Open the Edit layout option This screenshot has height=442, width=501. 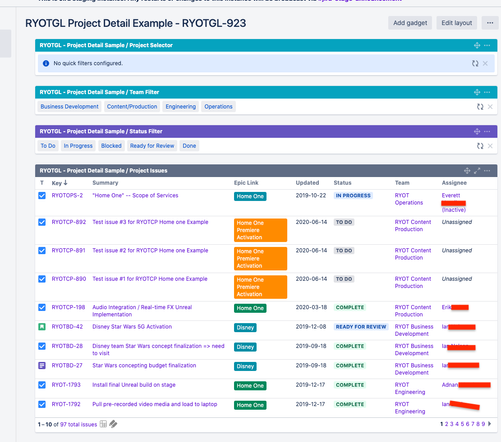[x=456, y=23]
